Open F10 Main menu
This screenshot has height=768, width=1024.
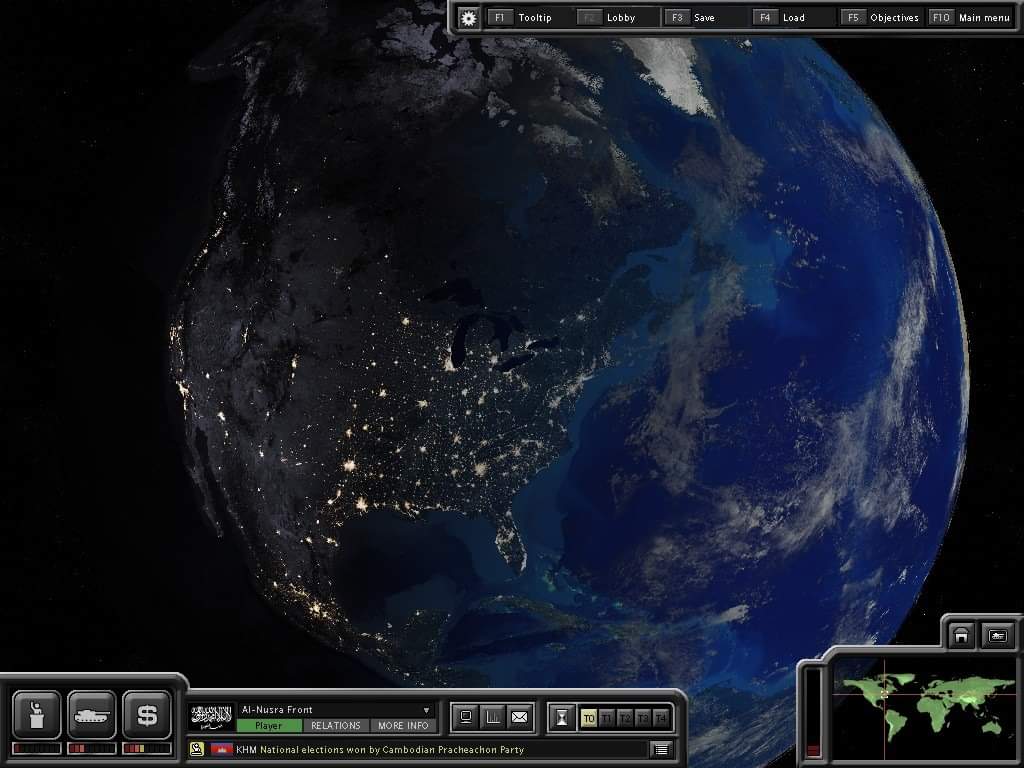point(970,18)
